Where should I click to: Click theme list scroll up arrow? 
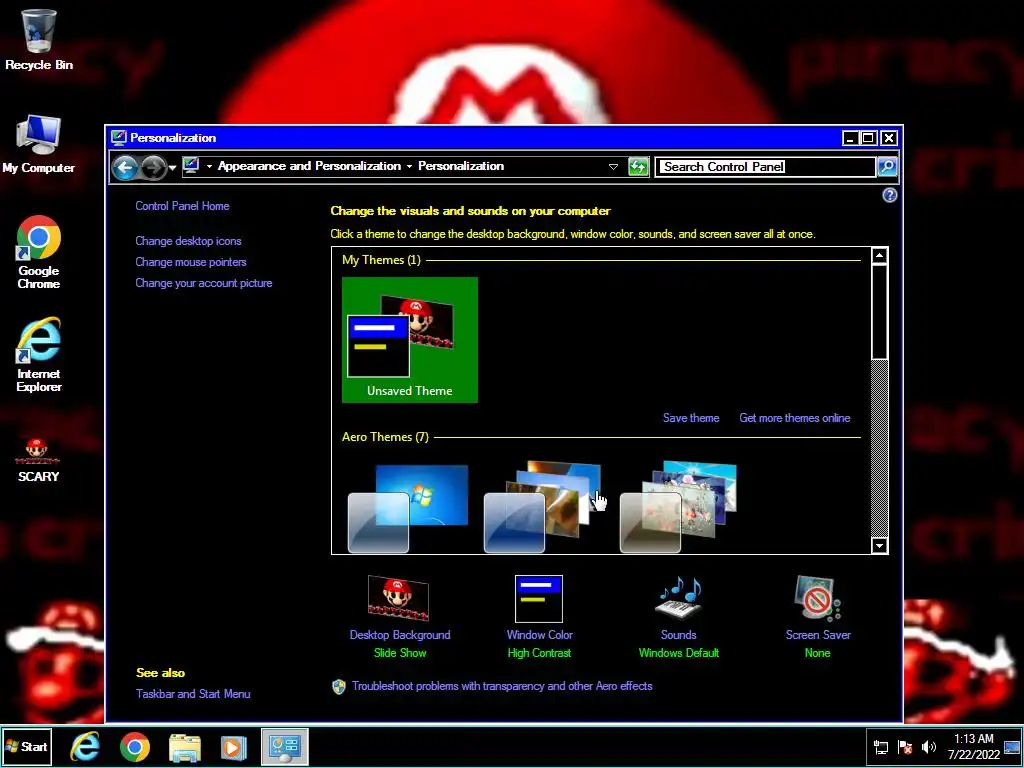tap(880, 255)
